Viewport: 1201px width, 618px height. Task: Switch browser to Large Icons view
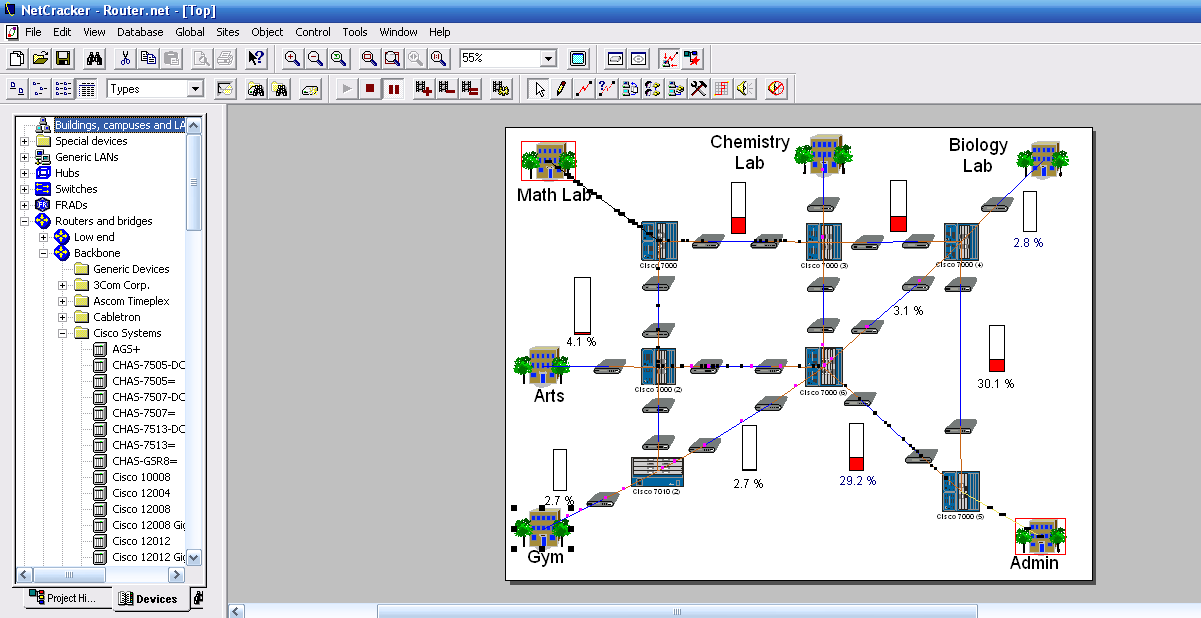pyautogui.click(x=17, y=89)
